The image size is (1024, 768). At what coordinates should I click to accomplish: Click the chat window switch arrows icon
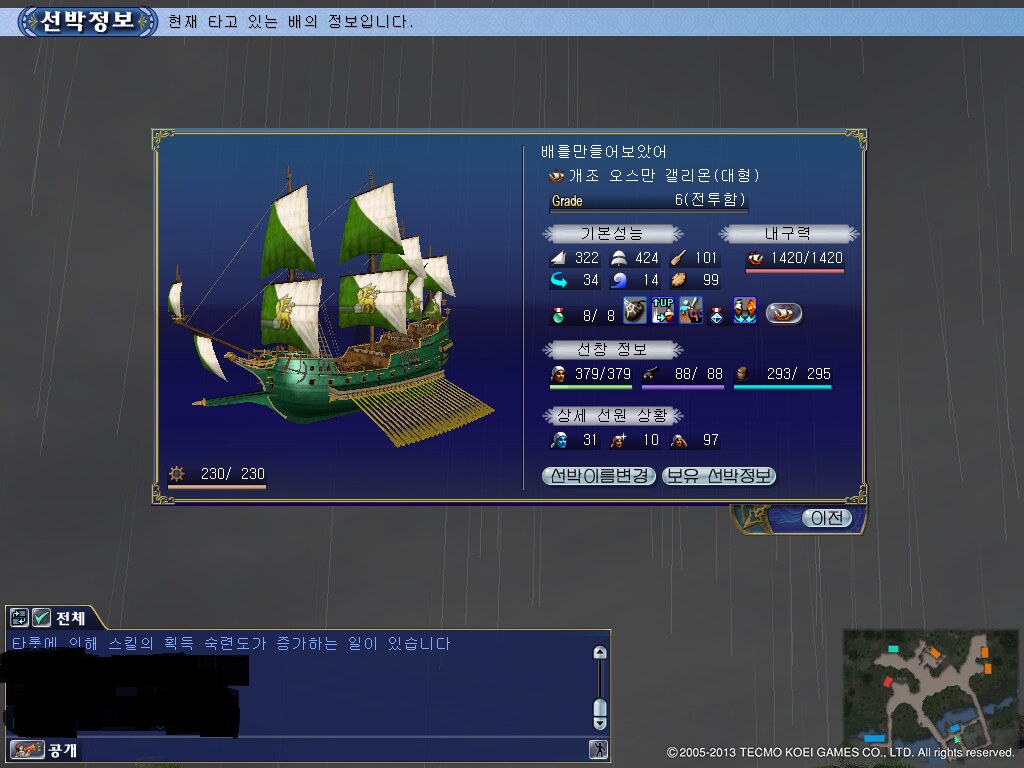(20, 617)
